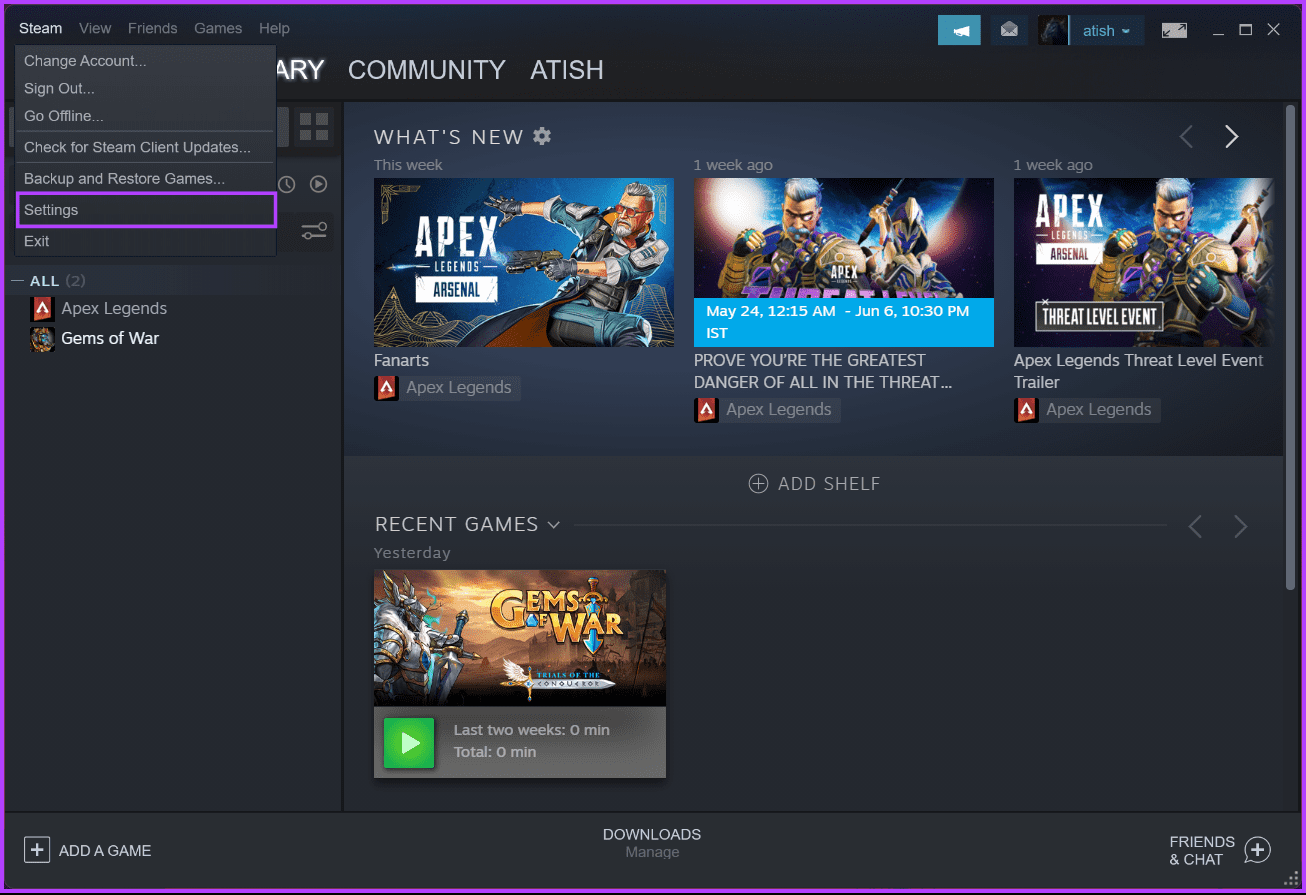Image resolution: width=1306 pixels, height=895 pixels.
Task: Switch to Community tab
Action: click(427, 70)
